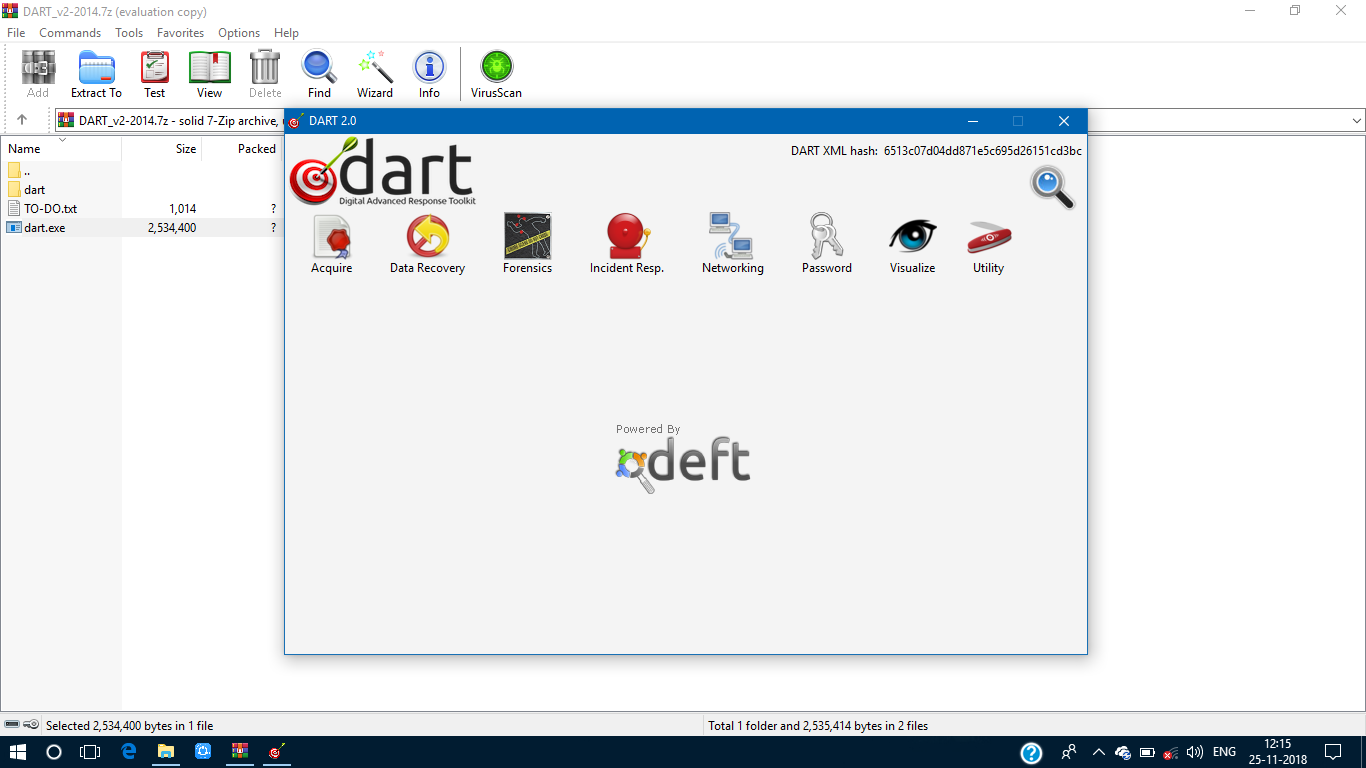Switch to WinRAR via its taskbar icon
Viewport: 1366px width, 768px height.
pyautogui.click(x=239, y=752)
